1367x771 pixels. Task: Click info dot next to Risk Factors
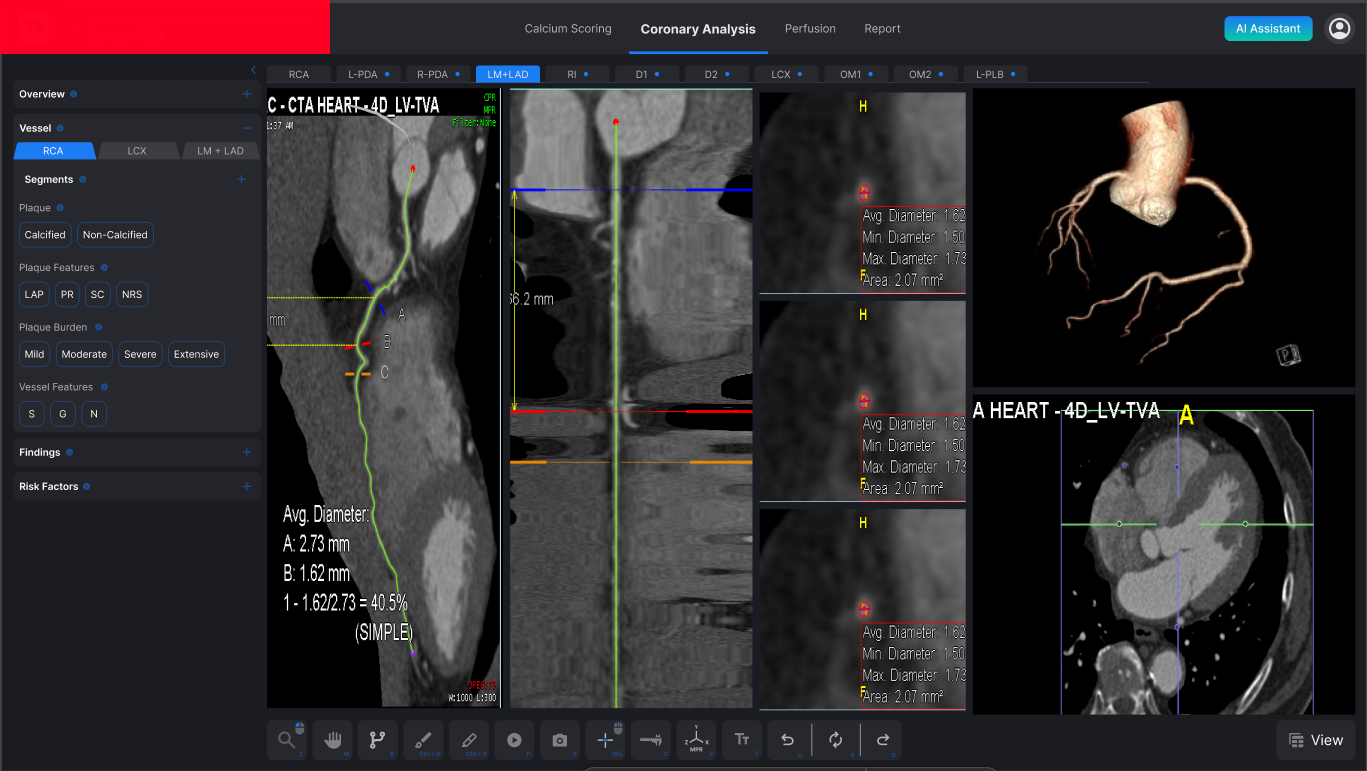click(x=87, y=487)
